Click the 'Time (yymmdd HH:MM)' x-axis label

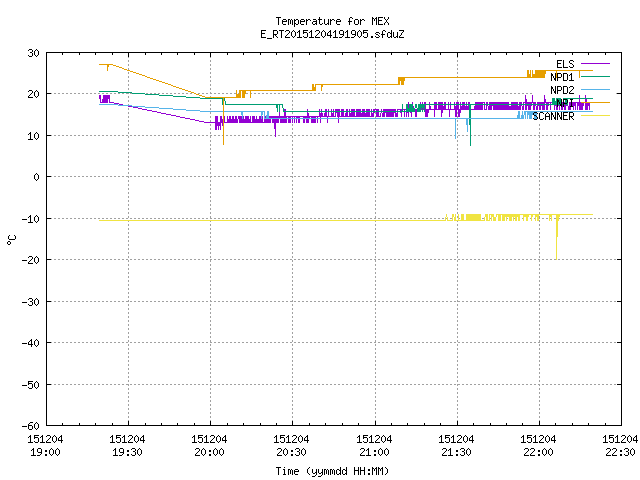tap(332, 471)
